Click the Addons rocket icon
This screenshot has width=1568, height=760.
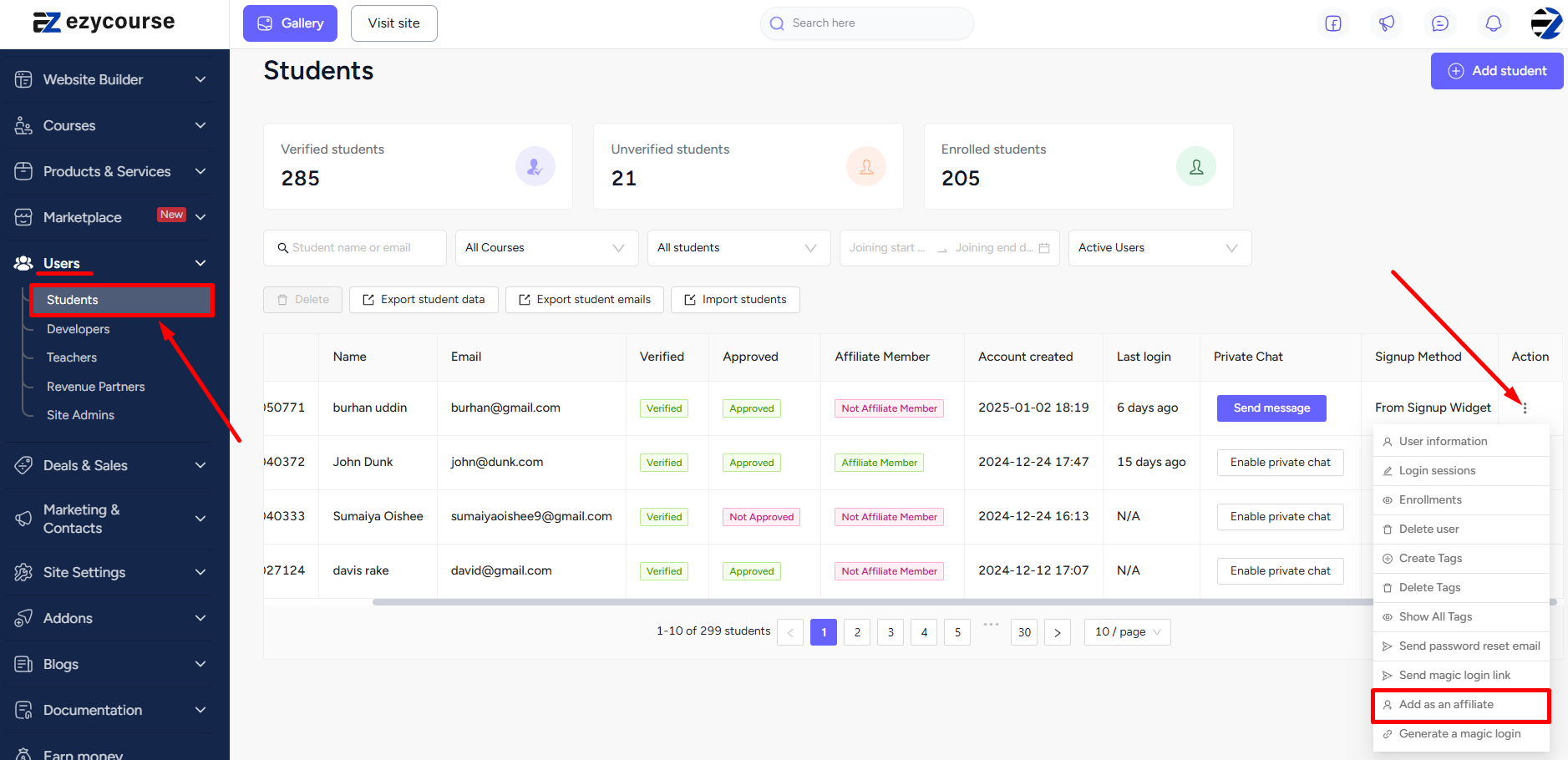(x=23, y=618)
